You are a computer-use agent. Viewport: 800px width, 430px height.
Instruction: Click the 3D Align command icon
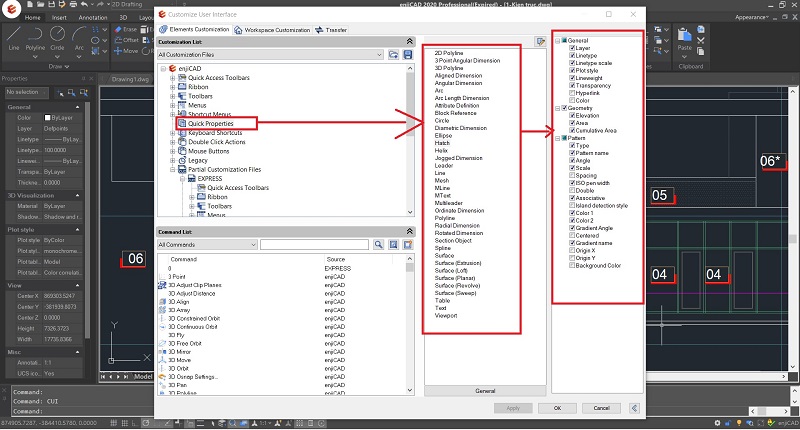tap(163, 302)
